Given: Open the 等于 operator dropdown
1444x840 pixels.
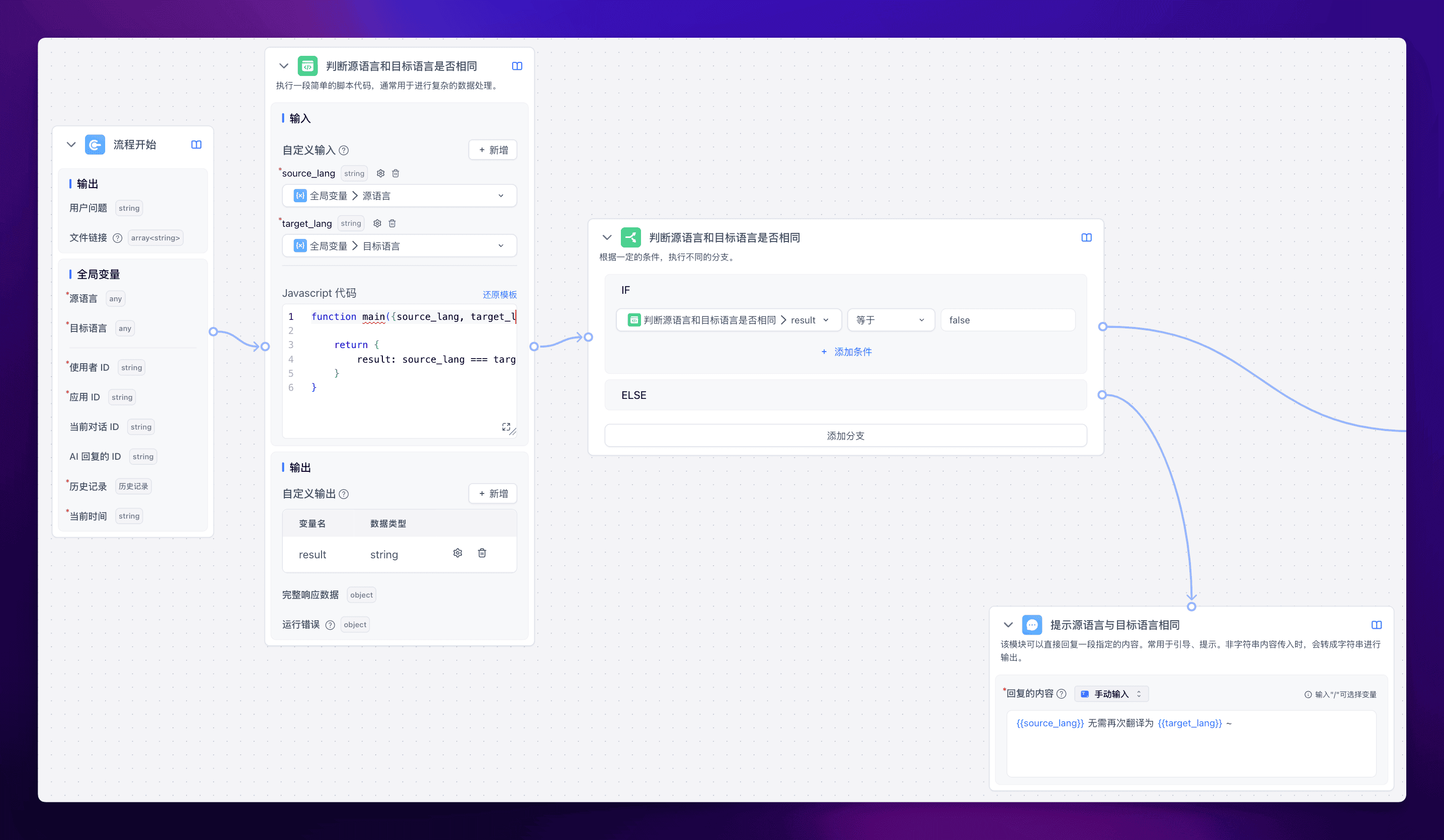Looking at the screenshot, I should coord(891,320).
